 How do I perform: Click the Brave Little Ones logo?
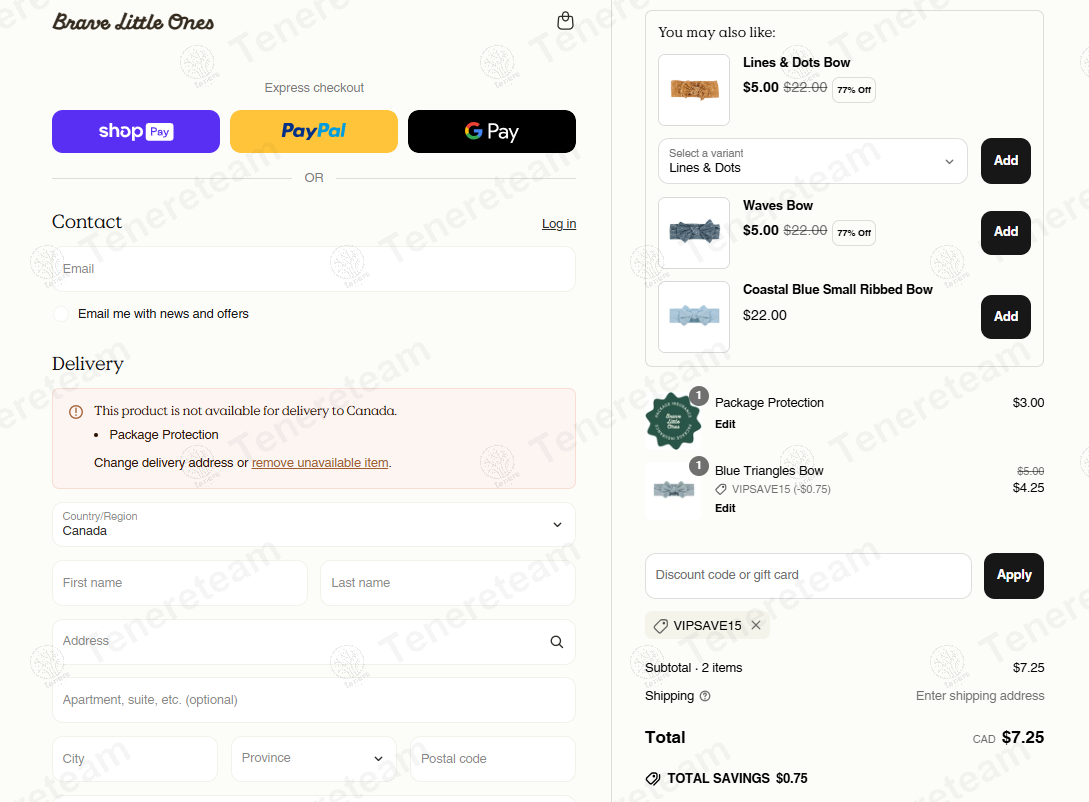[133, 22]
